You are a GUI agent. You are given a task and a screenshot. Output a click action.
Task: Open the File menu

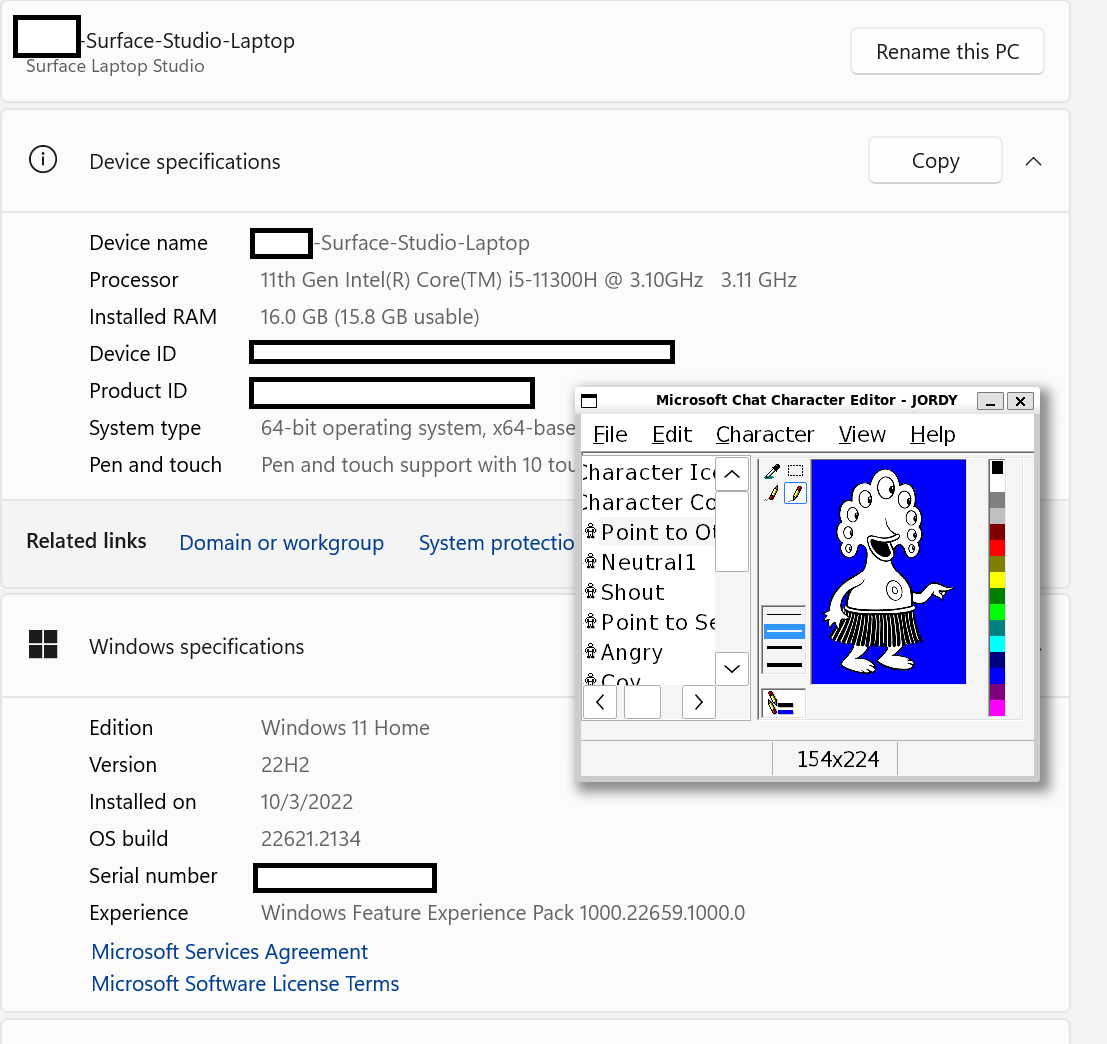pos(610,434)
